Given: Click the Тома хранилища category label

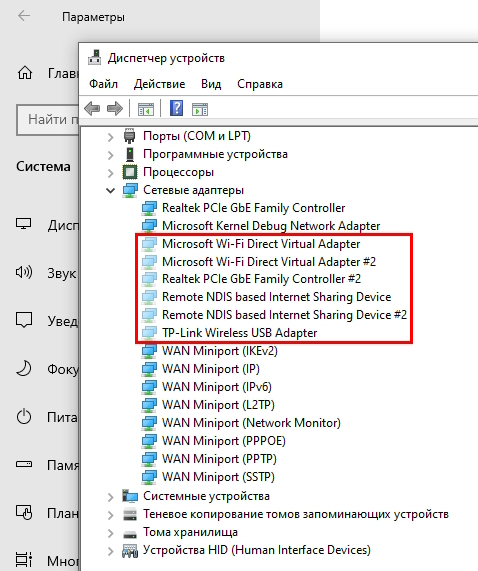Looking at the screenshot, I should tap(190, 532).
